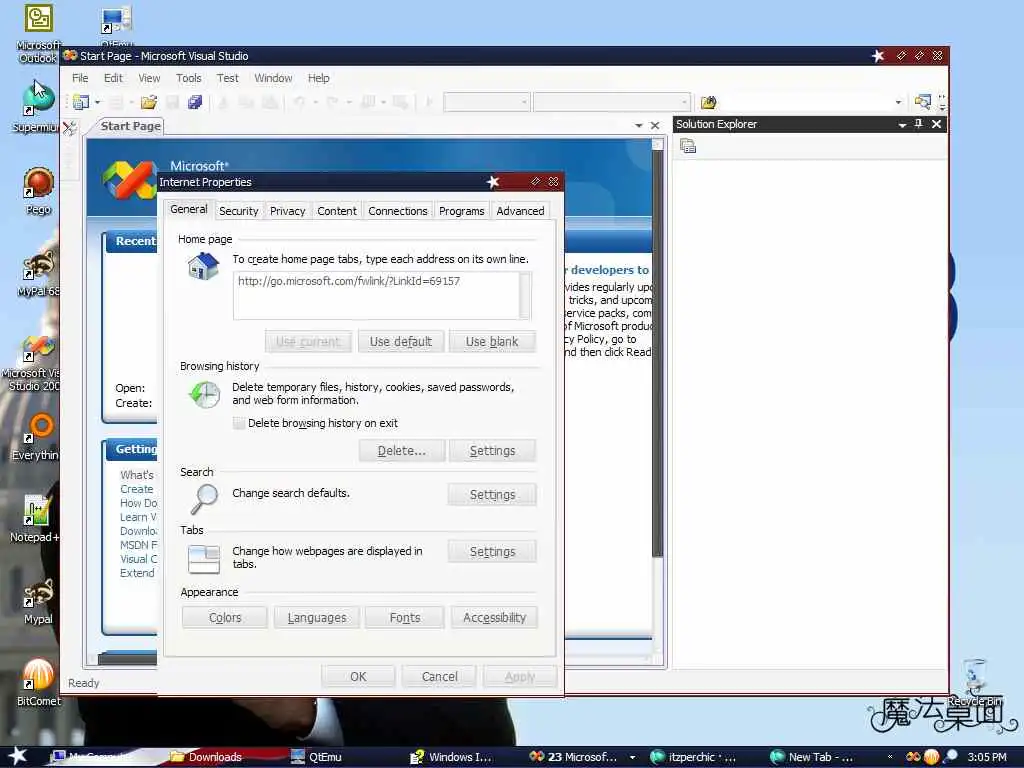This screenshot has height=768, width=1024.
Task: Open the Window menu
Action: (x=273, y=78)
